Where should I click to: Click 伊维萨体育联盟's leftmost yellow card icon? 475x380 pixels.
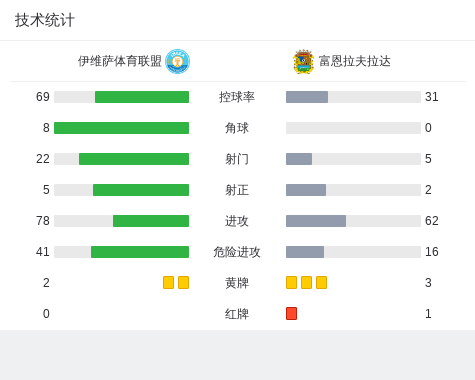click(168, 282)
